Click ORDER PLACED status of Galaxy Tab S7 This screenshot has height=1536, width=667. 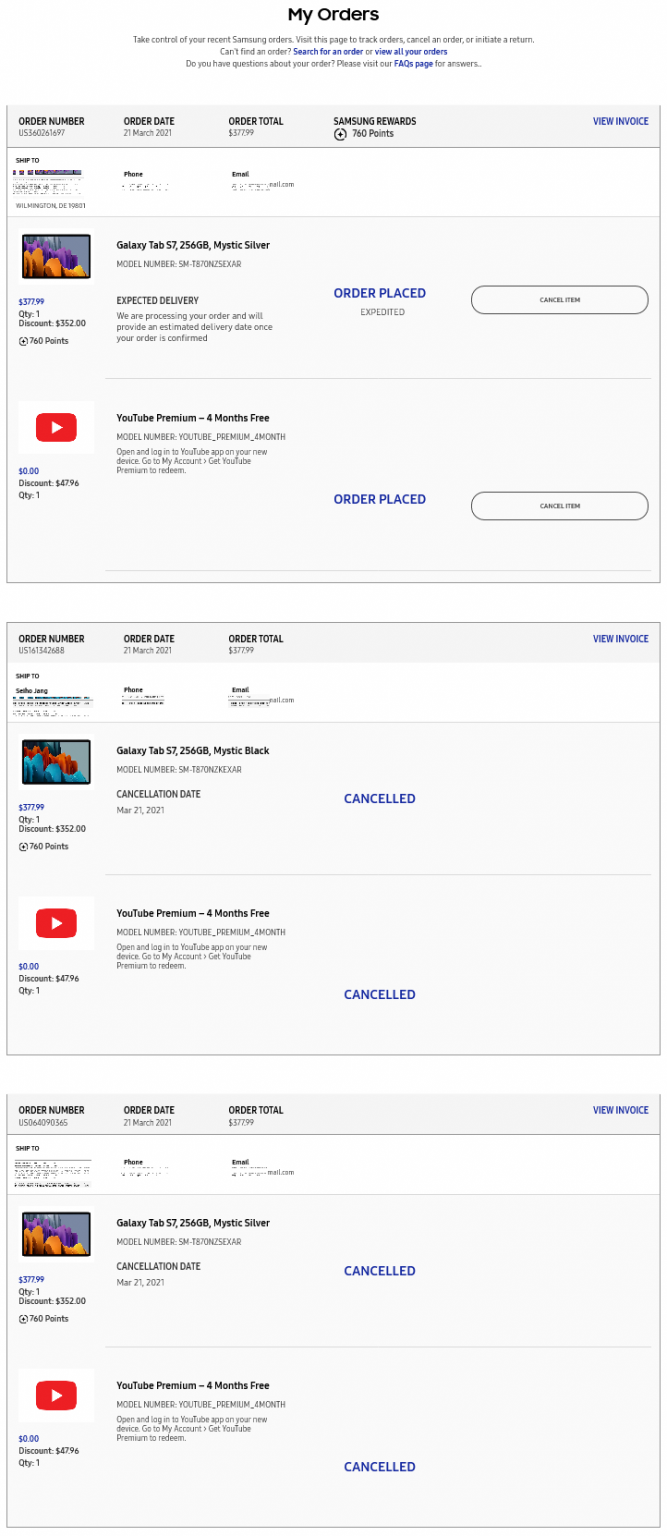click(380, 293)
